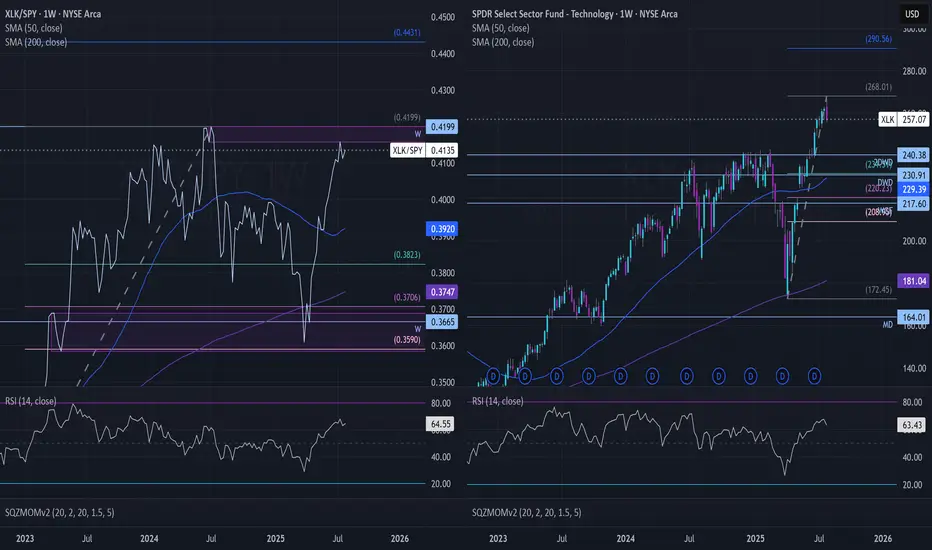This screenshot has width=932, height=550.
Task: Click the XLK/SPY 0.4135 current price label
Action: tap(424, 150)
